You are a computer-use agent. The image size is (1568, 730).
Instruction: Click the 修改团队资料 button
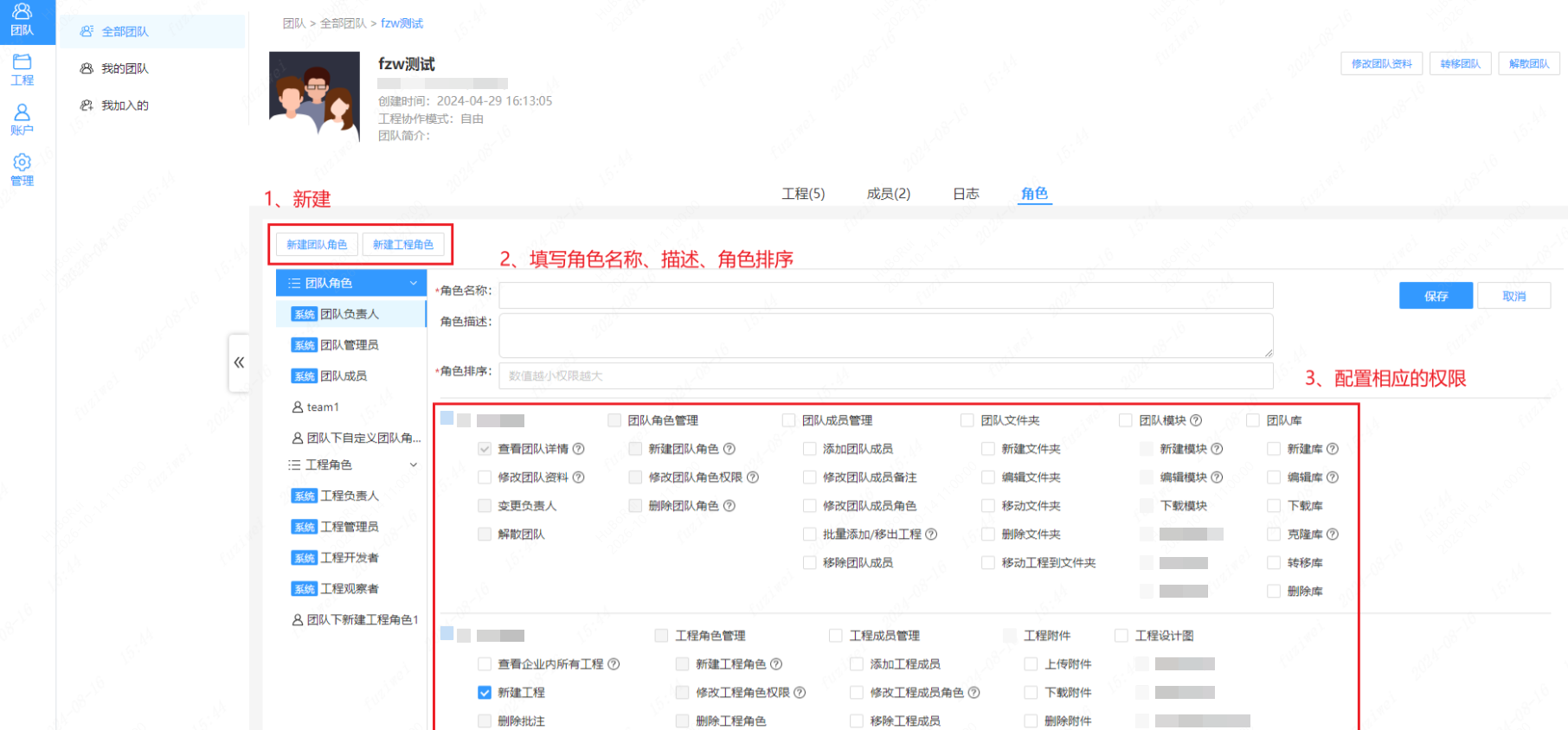point(1382,64)
